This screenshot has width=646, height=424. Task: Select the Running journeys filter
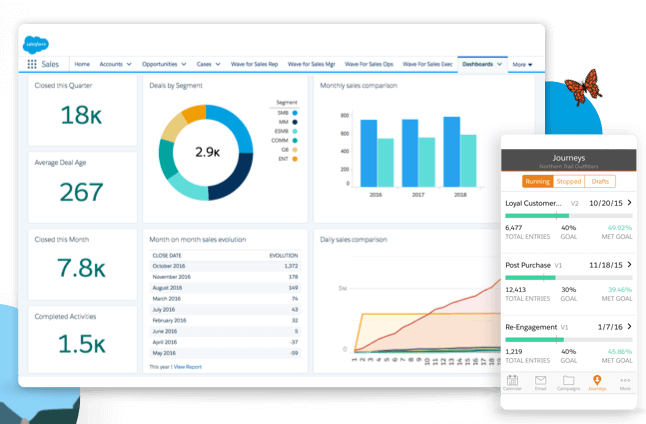pyautogui.click(x=538, y=181)
